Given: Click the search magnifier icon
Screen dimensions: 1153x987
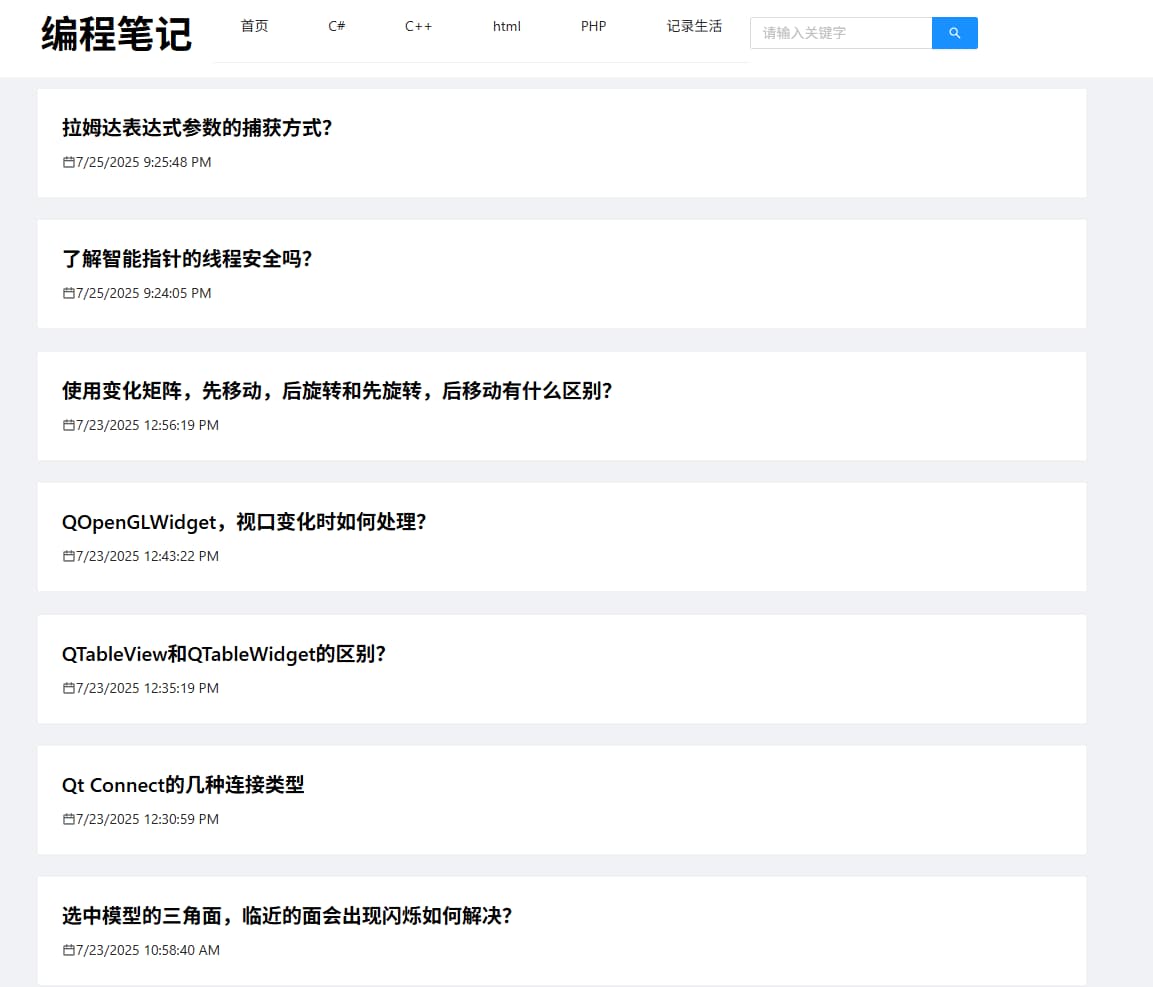Looking at the screenshot, I should point(954,33).
